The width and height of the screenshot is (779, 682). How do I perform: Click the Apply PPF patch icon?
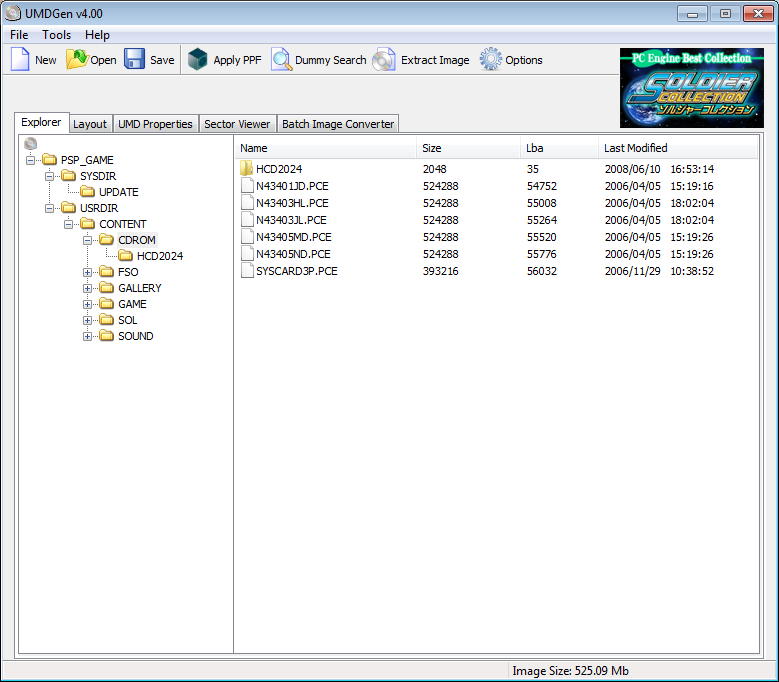point(198,60)
